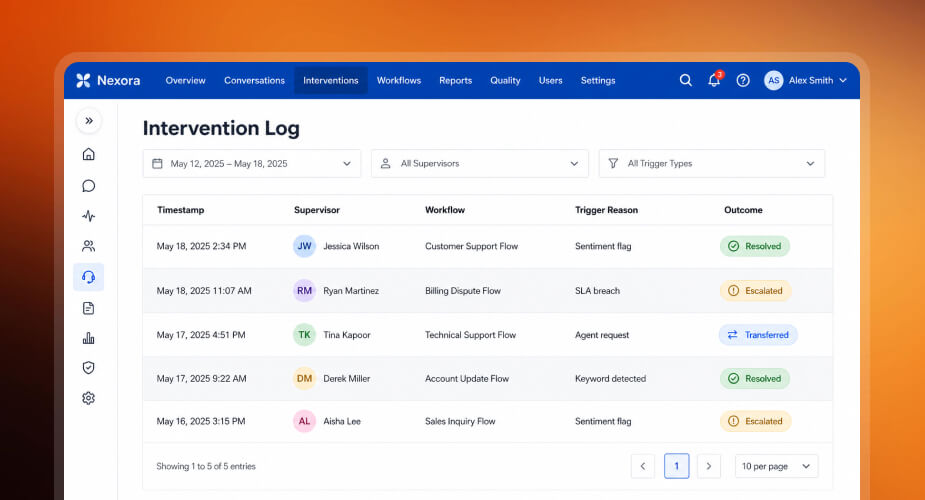Go to Settings tab

pos(598,80)
